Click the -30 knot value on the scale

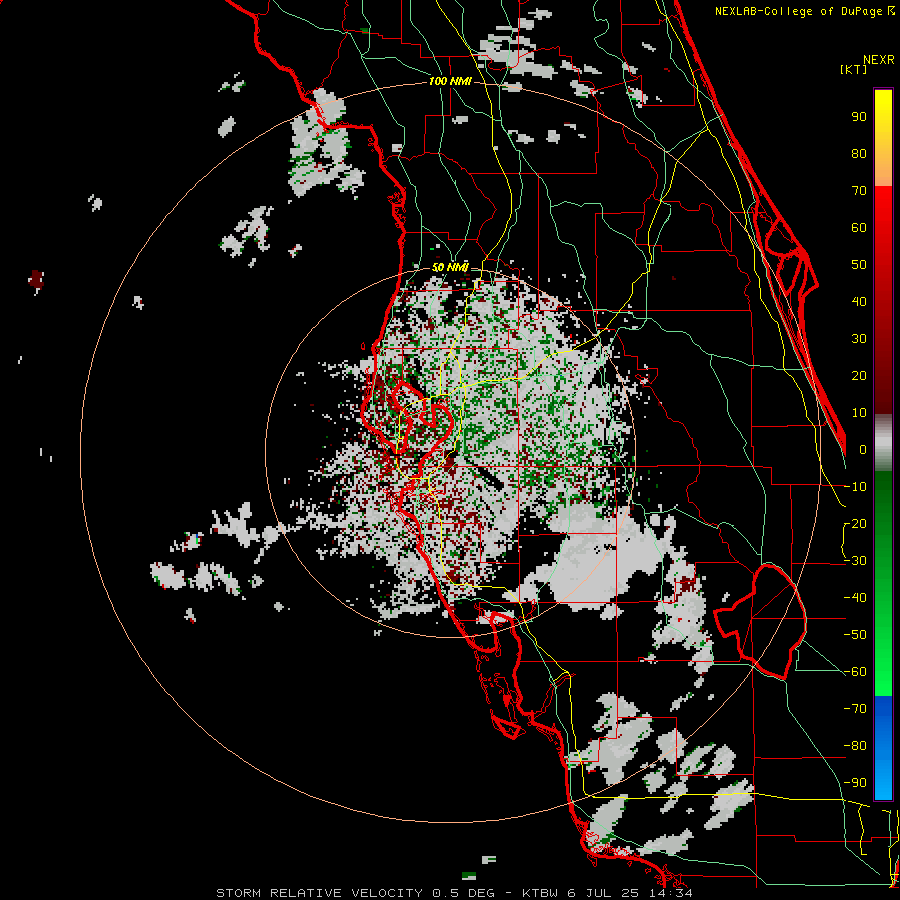(x=855, y=561)
